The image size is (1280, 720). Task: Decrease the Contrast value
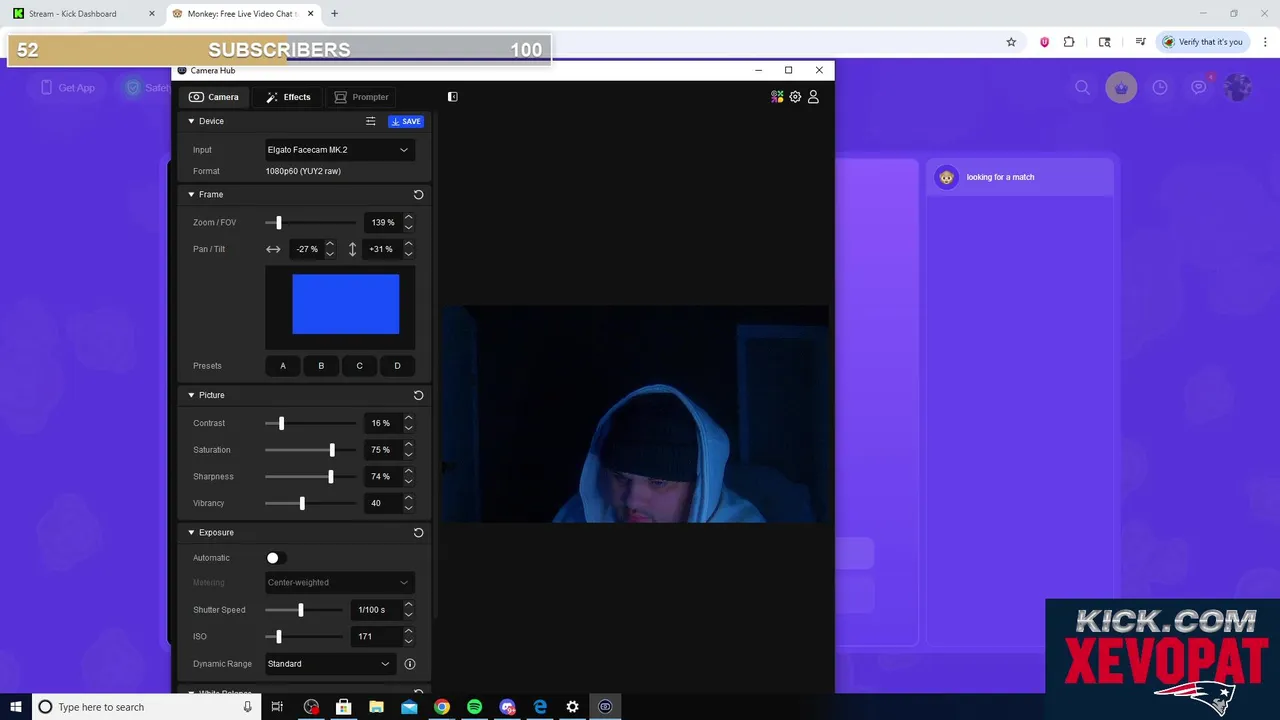tap(408, 428)
